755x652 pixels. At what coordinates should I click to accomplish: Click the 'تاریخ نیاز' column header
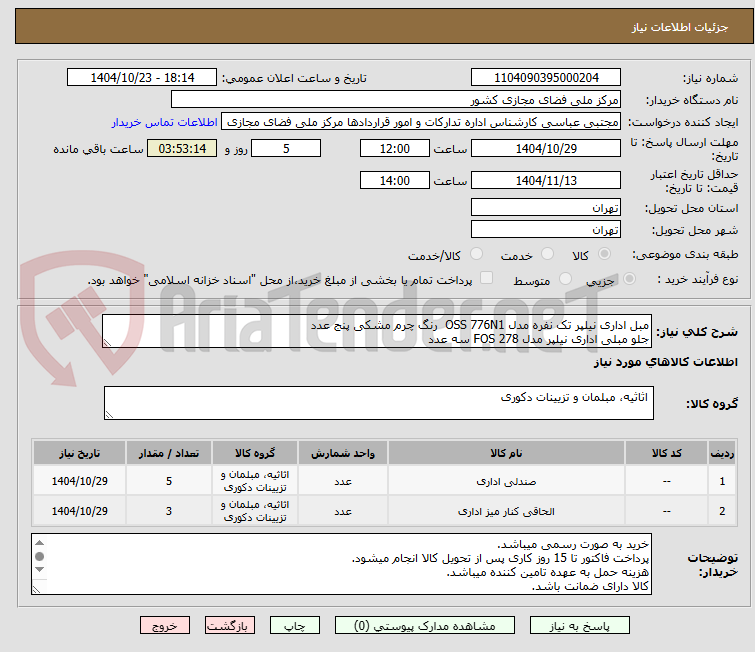coord(79,453)
